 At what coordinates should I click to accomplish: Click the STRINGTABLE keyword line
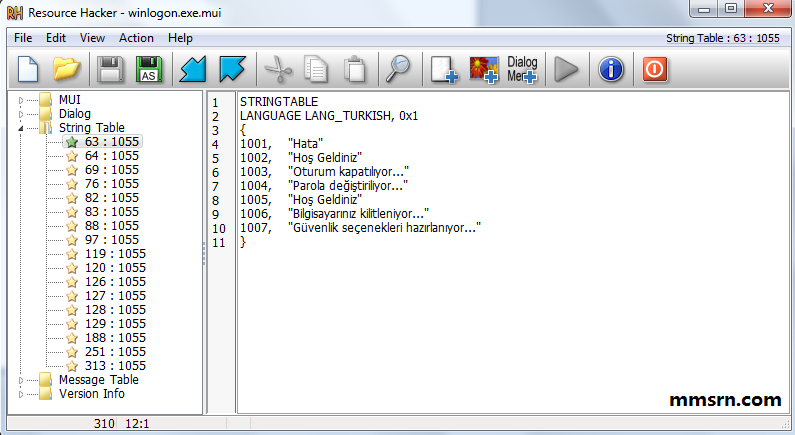click(x=279, y=102)
